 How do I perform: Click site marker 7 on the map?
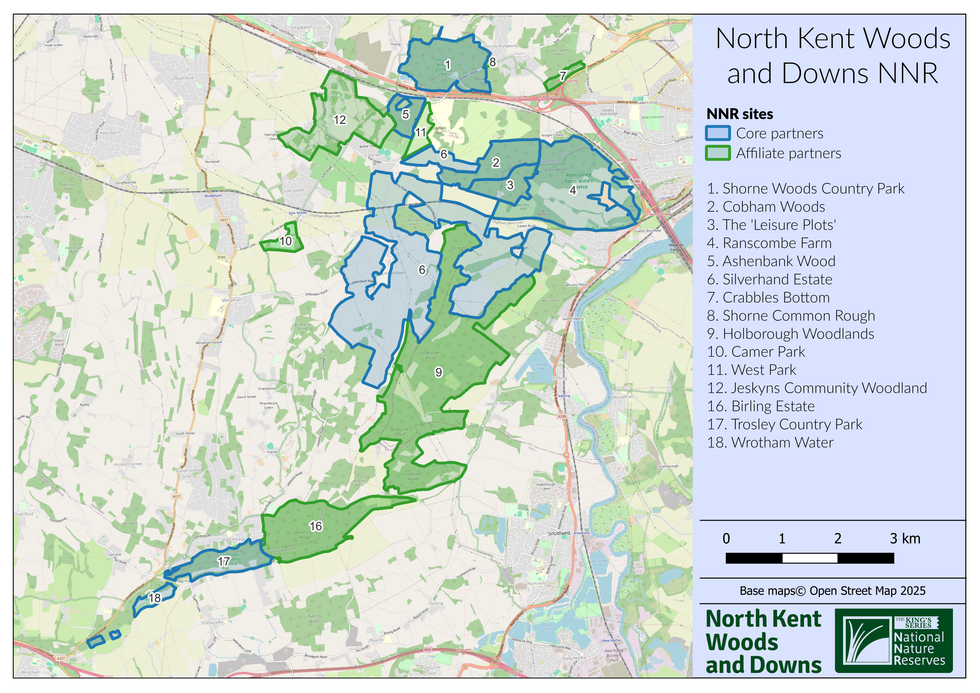[x=563, y=75]
